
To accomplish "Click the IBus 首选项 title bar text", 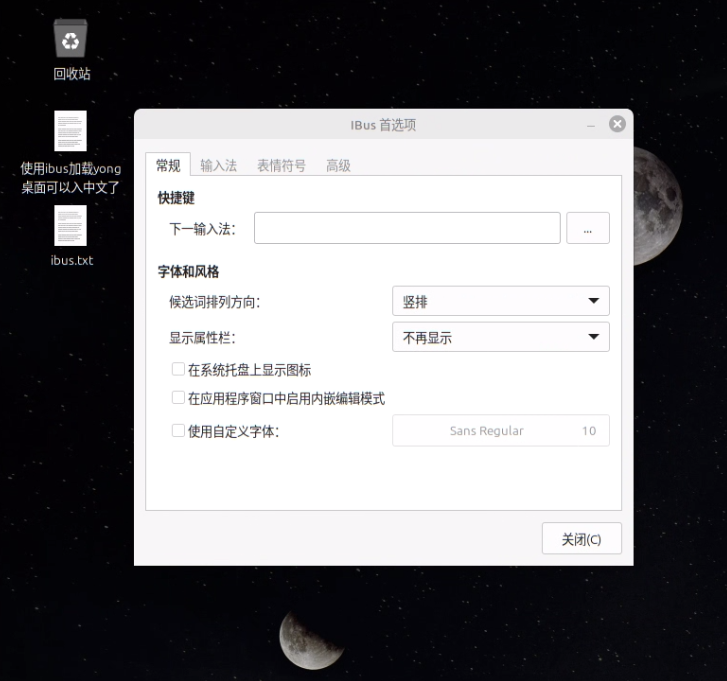I will pos(383,125).
